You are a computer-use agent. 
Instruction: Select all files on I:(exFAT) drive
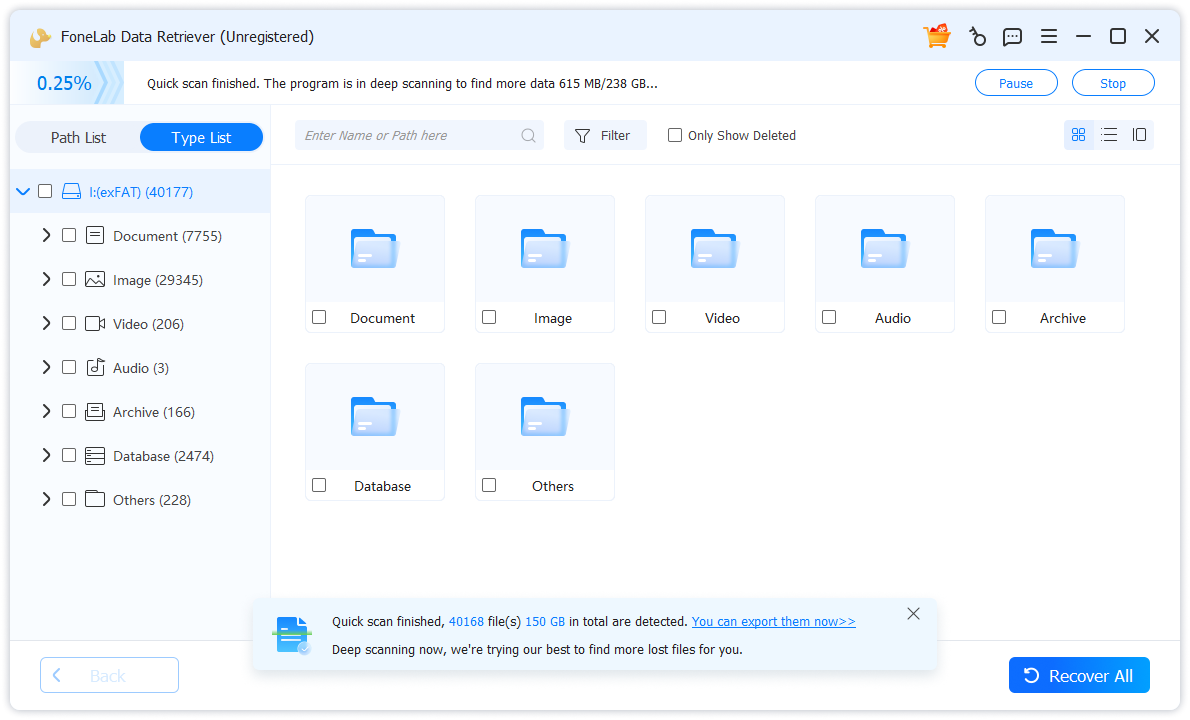(45, 190)
